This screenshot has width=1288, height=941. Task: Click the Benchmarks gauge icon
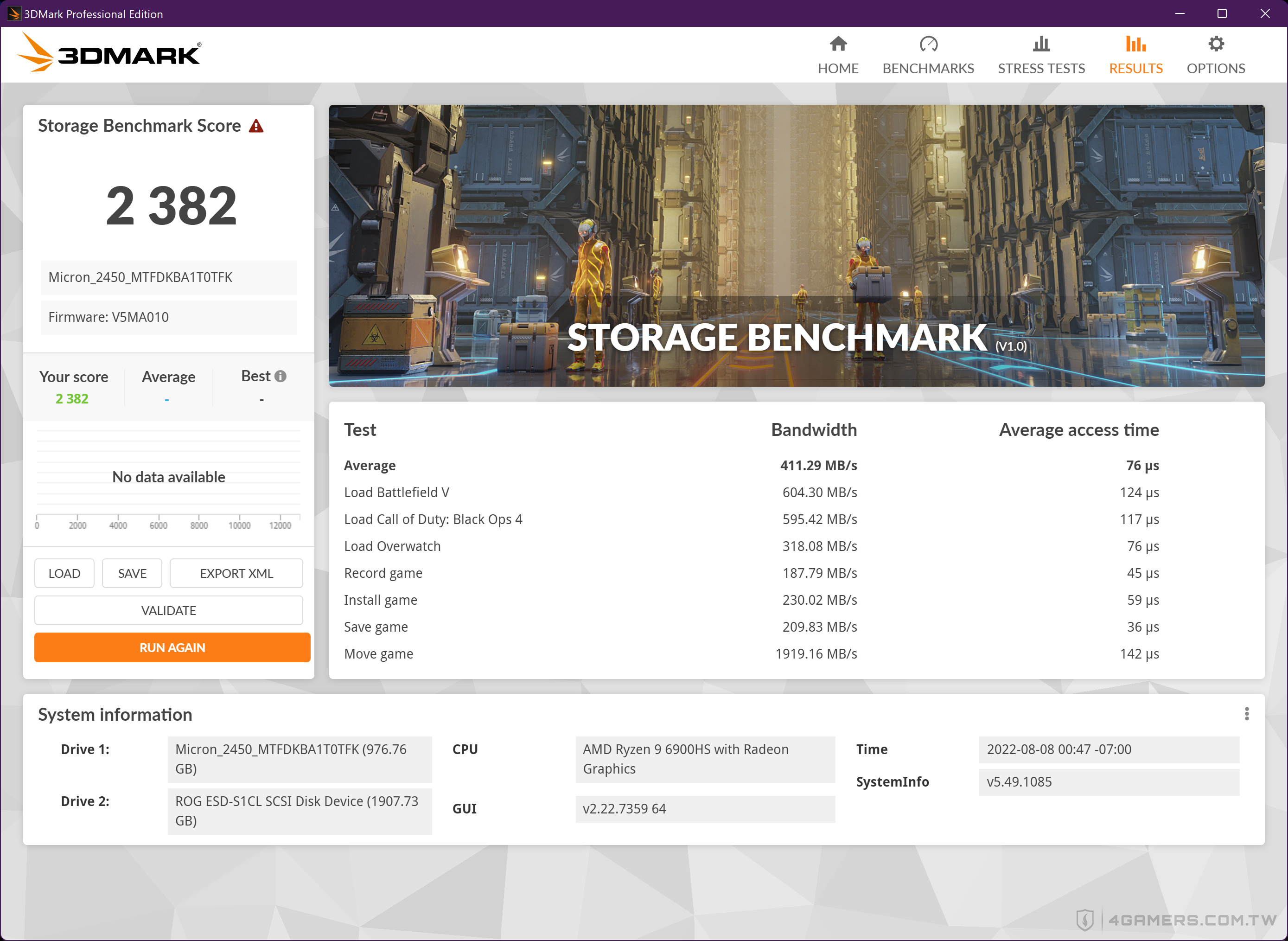[x=928, y=44]
